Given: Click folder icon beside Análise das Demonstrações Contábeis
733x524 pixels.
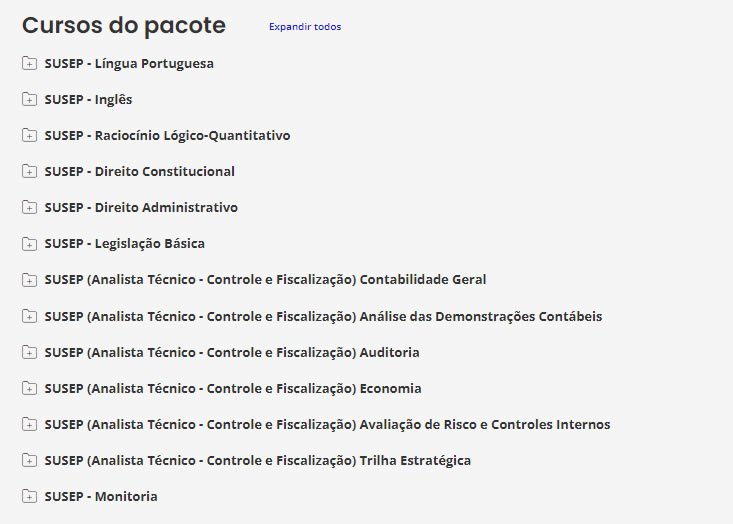Looking at the screenshot, I should (29, 317).
